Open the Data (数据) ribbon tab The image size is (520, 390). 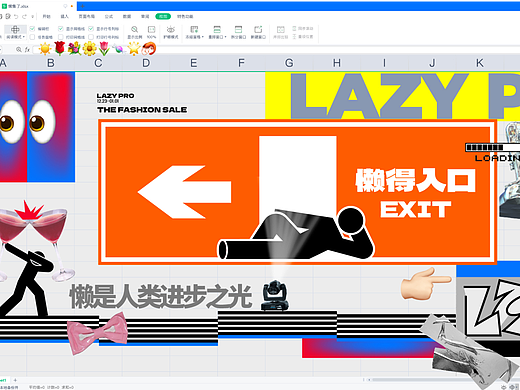click(x=127, y=16)
